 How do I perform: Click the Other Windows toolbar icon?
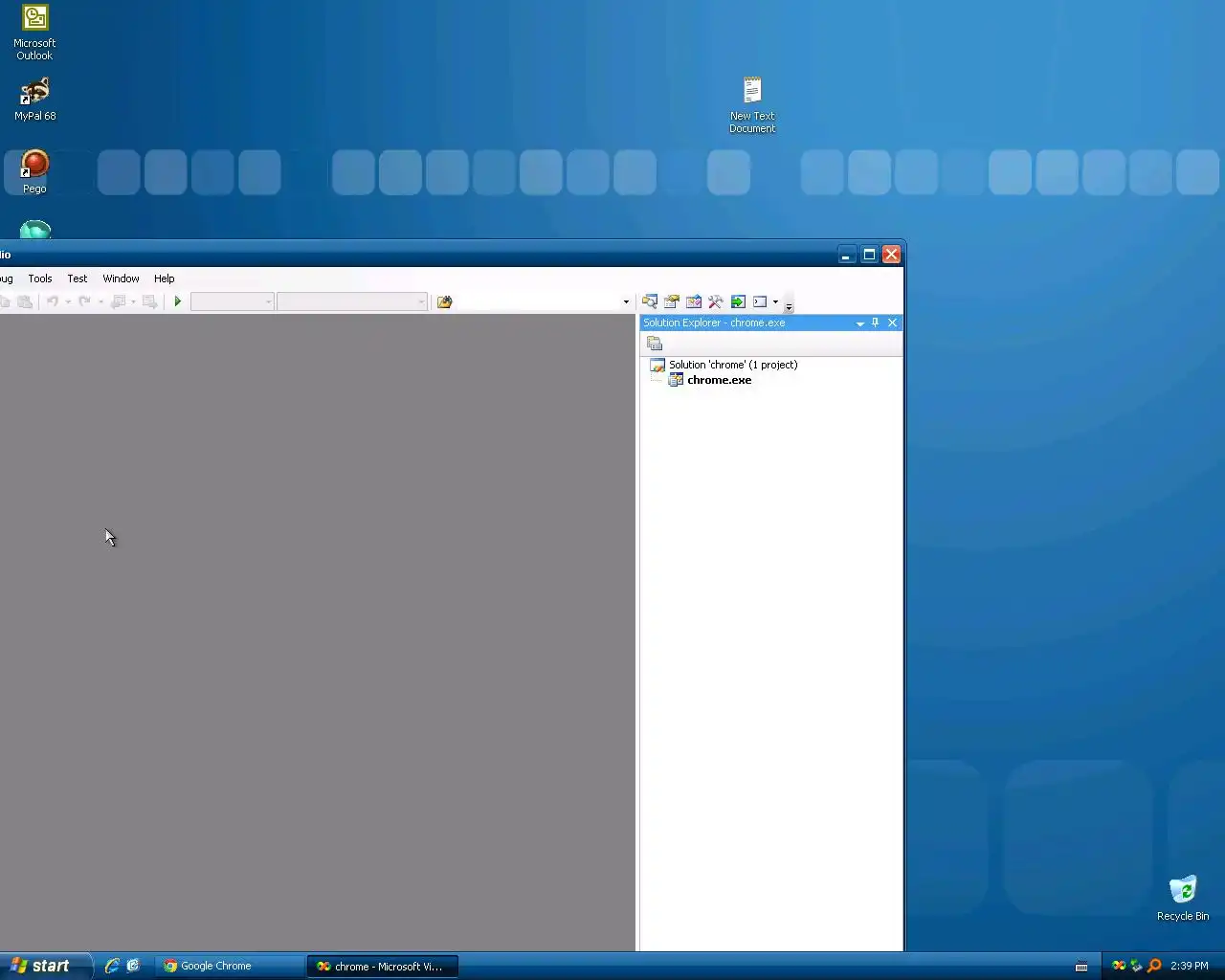click(760, 301)
